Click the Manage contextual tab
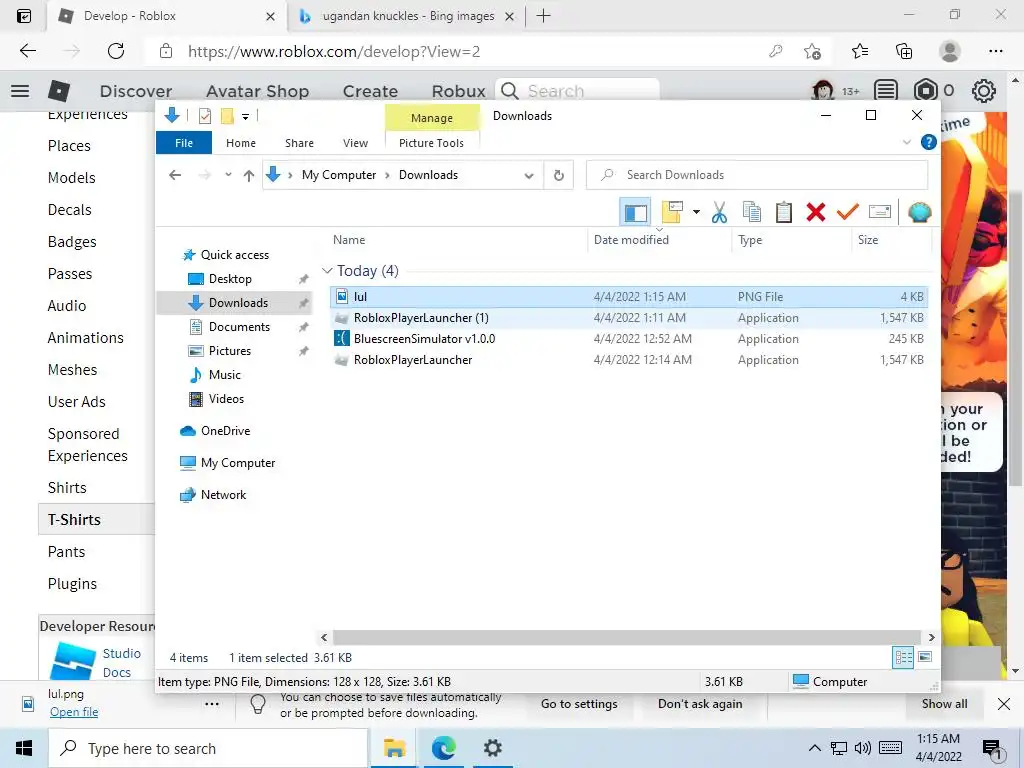 tap(432, 118)
